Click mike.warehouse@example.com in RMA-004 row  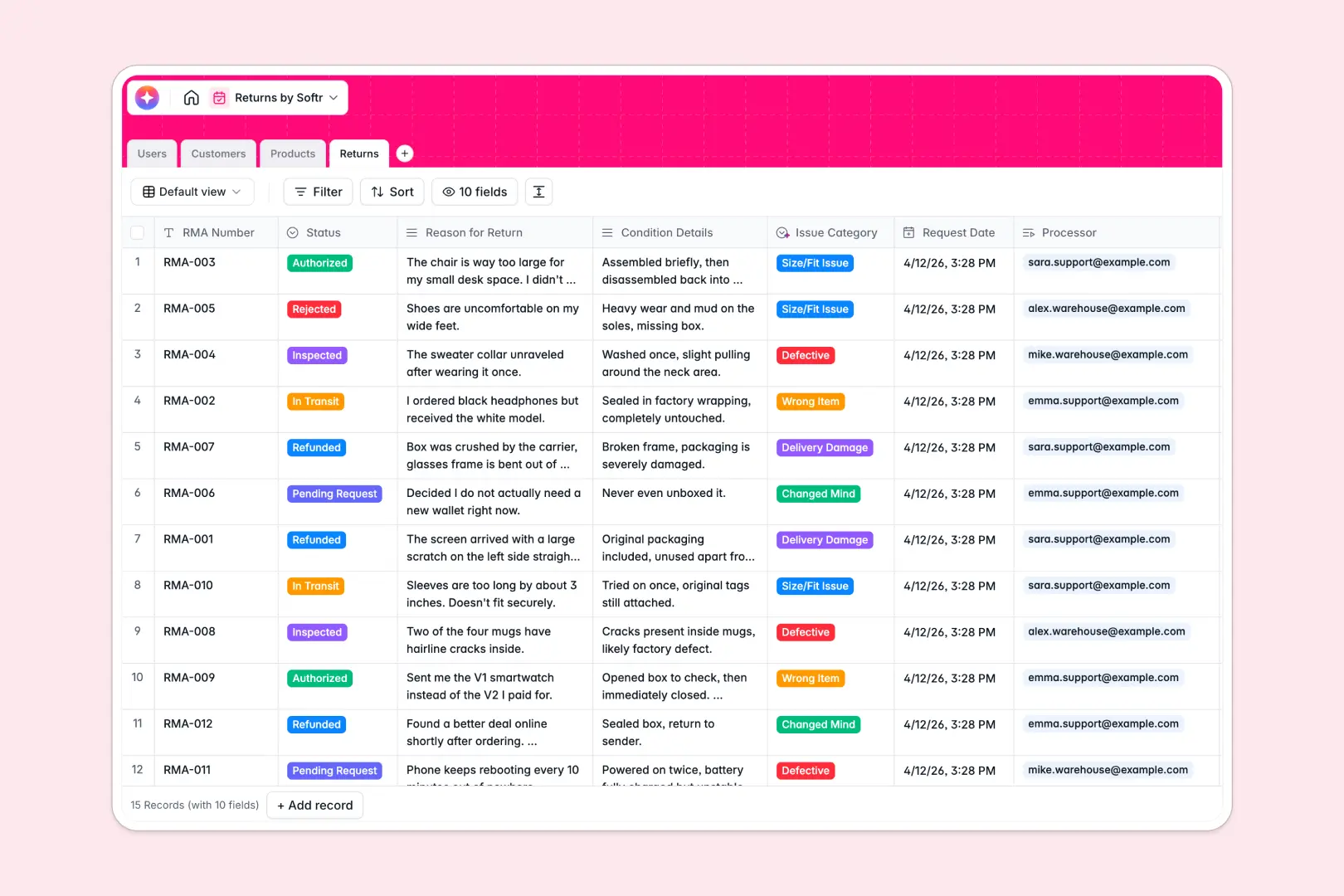click(1108, 354)
